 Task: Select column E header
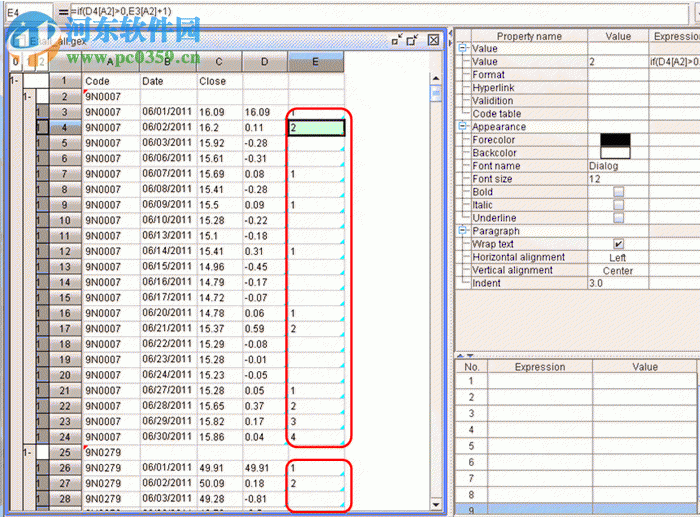pyautogui.click(x=316, y=62)
